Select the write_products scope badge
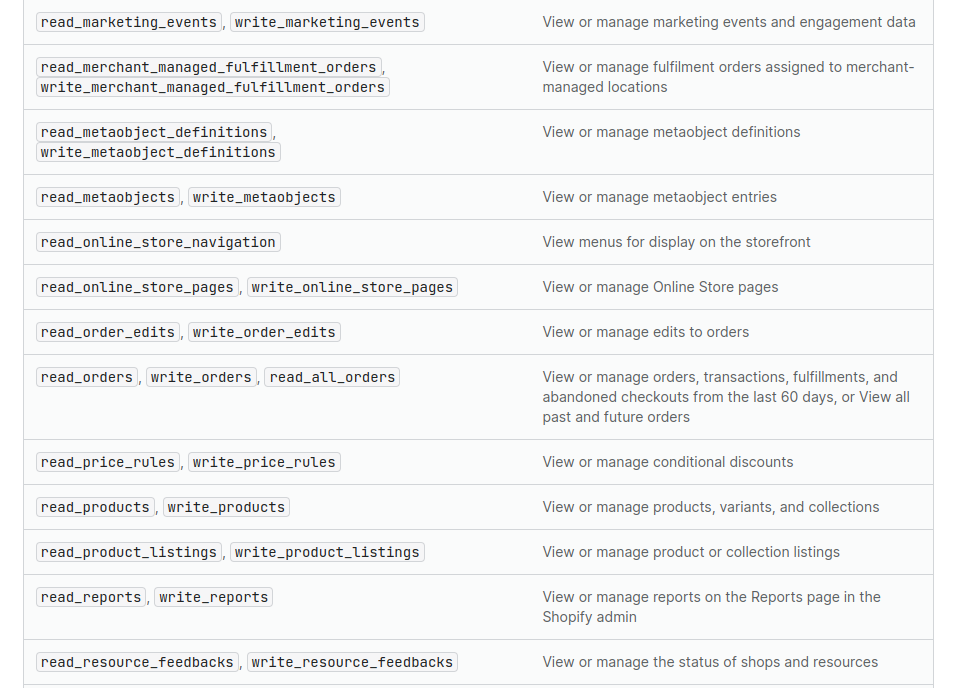The width and height of the screenshot is (958, 688). (226, 507)
